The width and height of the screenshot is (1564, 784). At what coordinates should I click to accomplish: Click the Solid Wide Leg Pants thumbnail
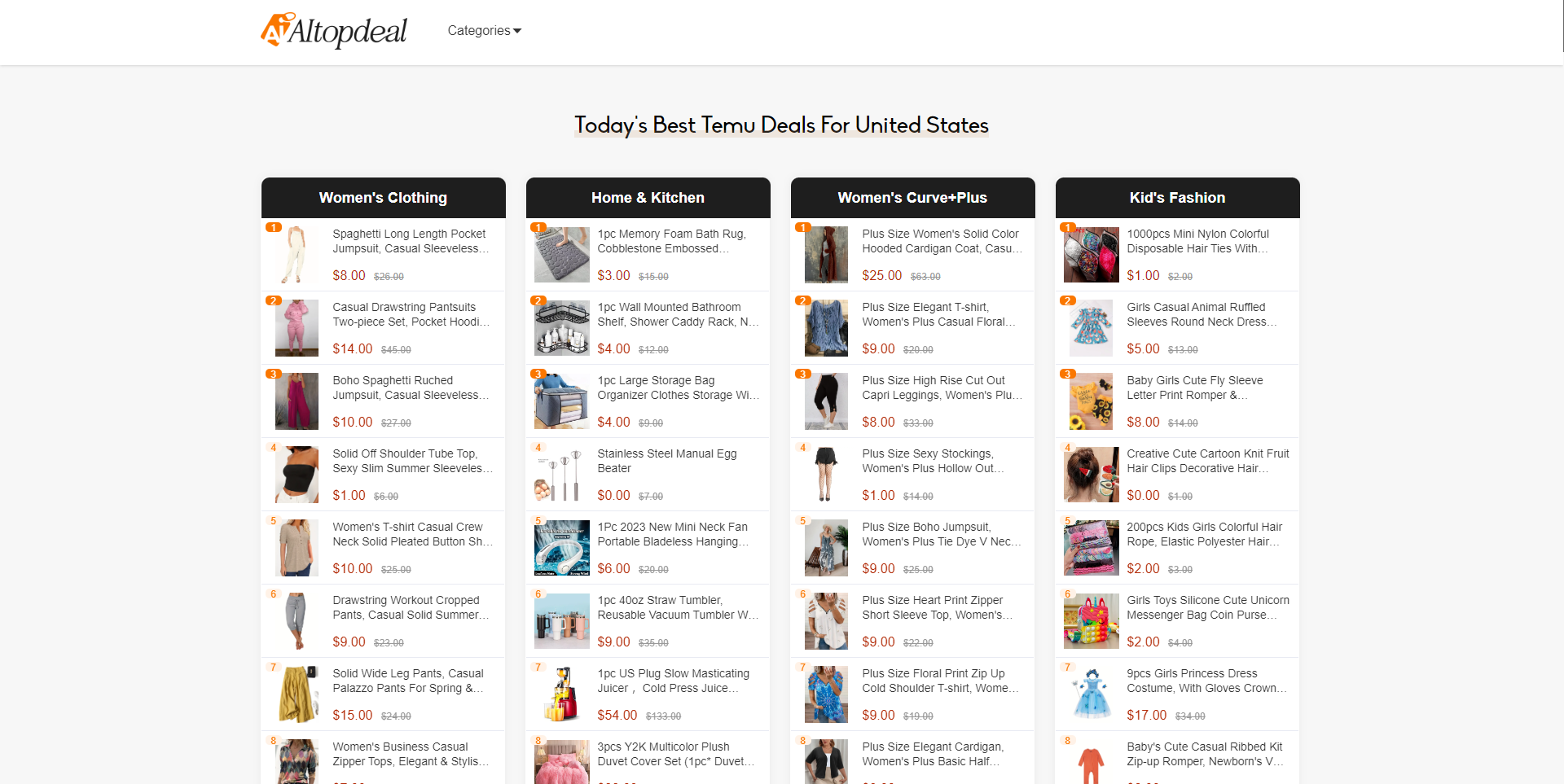(297, 694)
